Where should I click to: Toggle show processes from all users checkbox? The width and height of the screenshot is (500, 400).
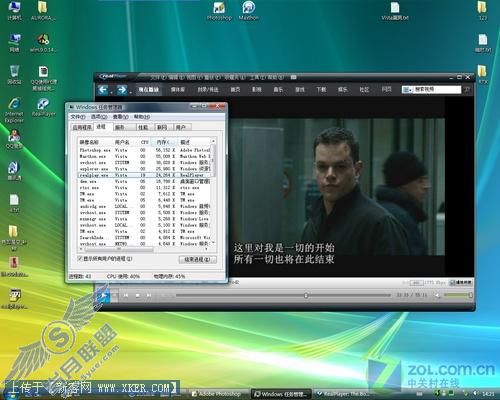(x=80, y=259)
